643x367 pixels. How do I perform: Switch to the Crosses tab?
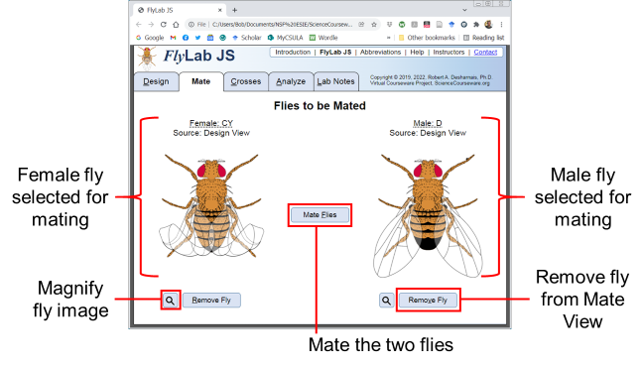click(246, 82)
